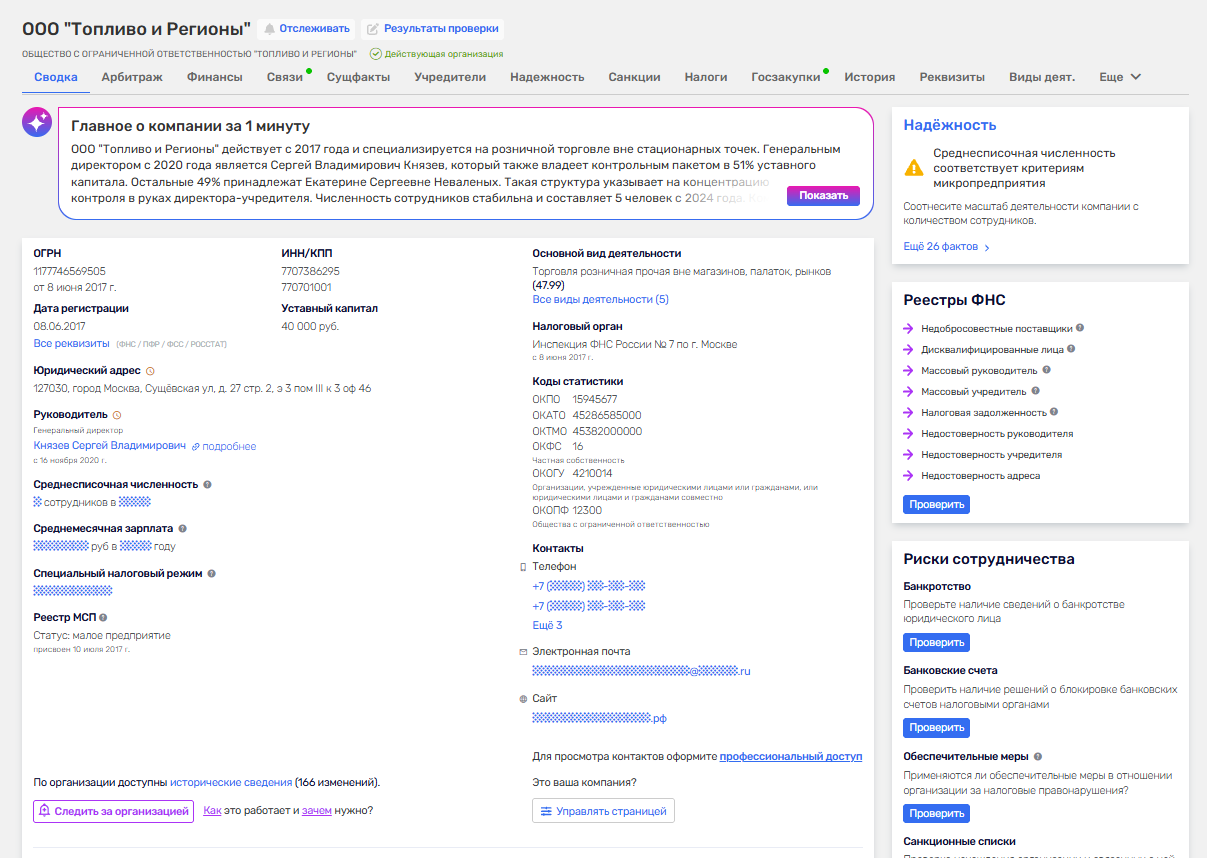Expand the Еще tab dropdown
1207x858 pixels.
point(1120,77)
